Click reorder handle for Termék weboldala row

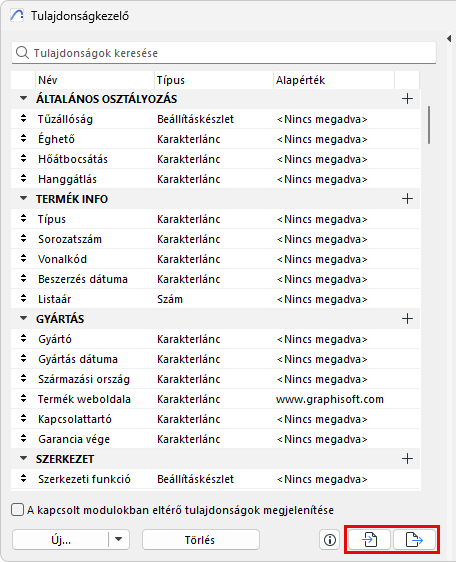(23, 399)
